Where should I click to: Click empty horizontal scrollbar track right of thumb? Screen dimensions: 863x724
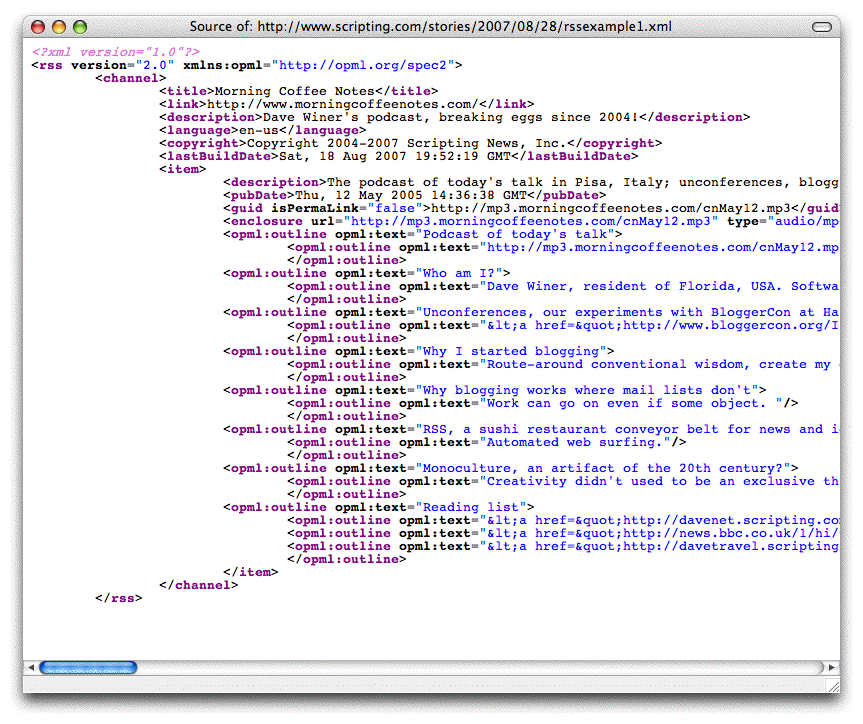coord(480,667)
